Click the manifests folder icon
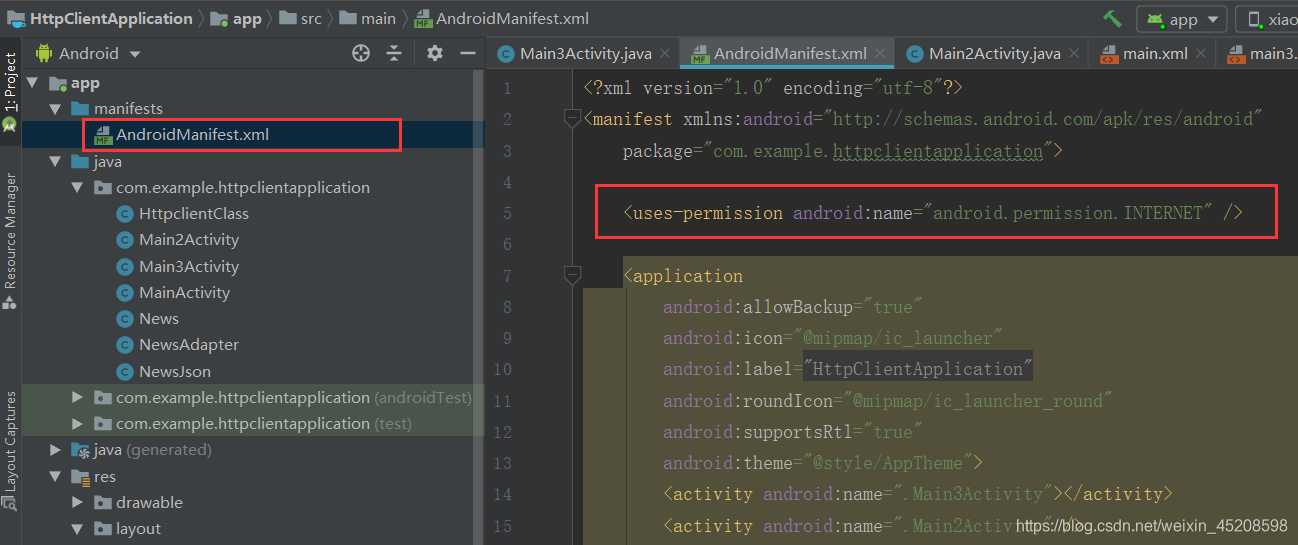The width and height of the screenshot is (1298, 545). [80, 108]
